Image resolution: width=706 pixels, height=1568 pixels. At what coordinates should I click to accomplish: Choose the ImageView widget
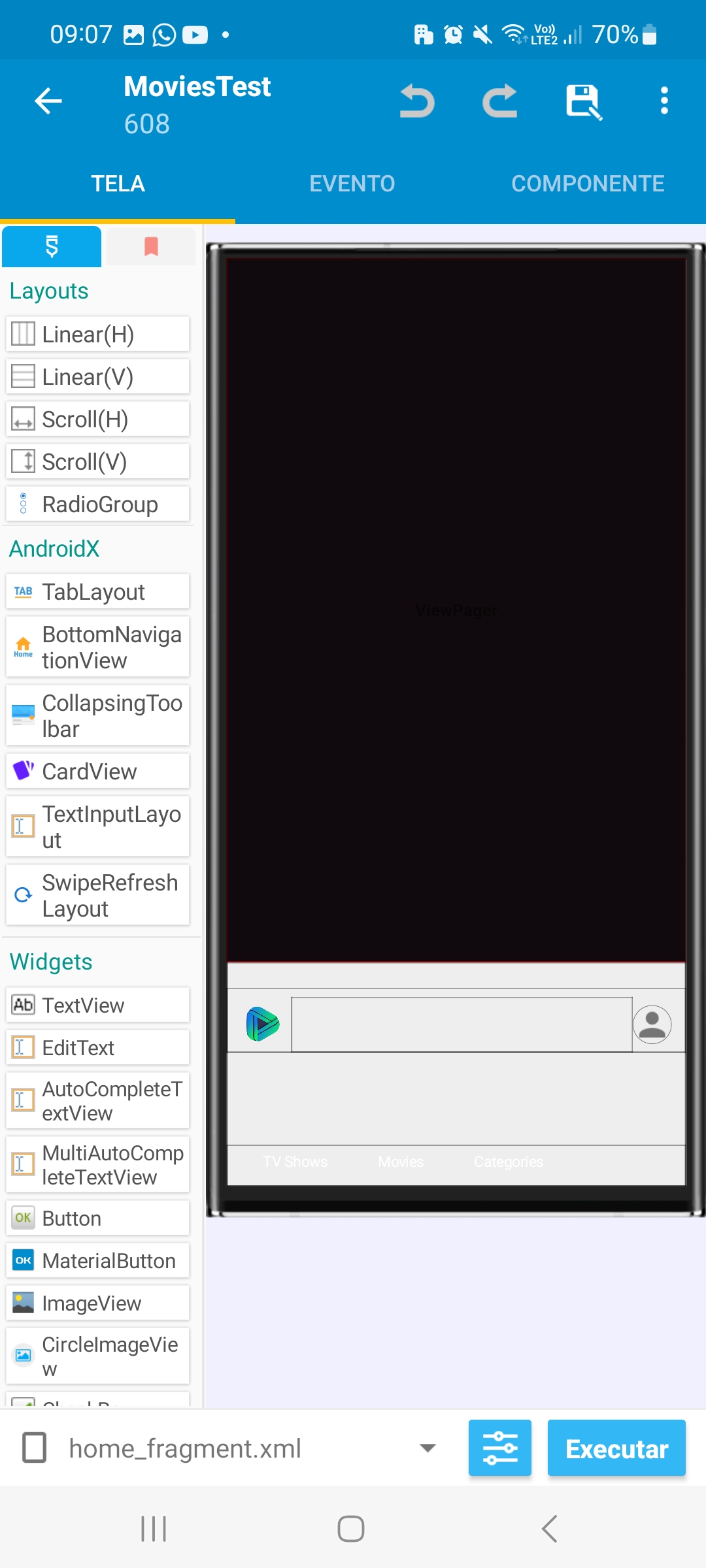pos(97,1303)
